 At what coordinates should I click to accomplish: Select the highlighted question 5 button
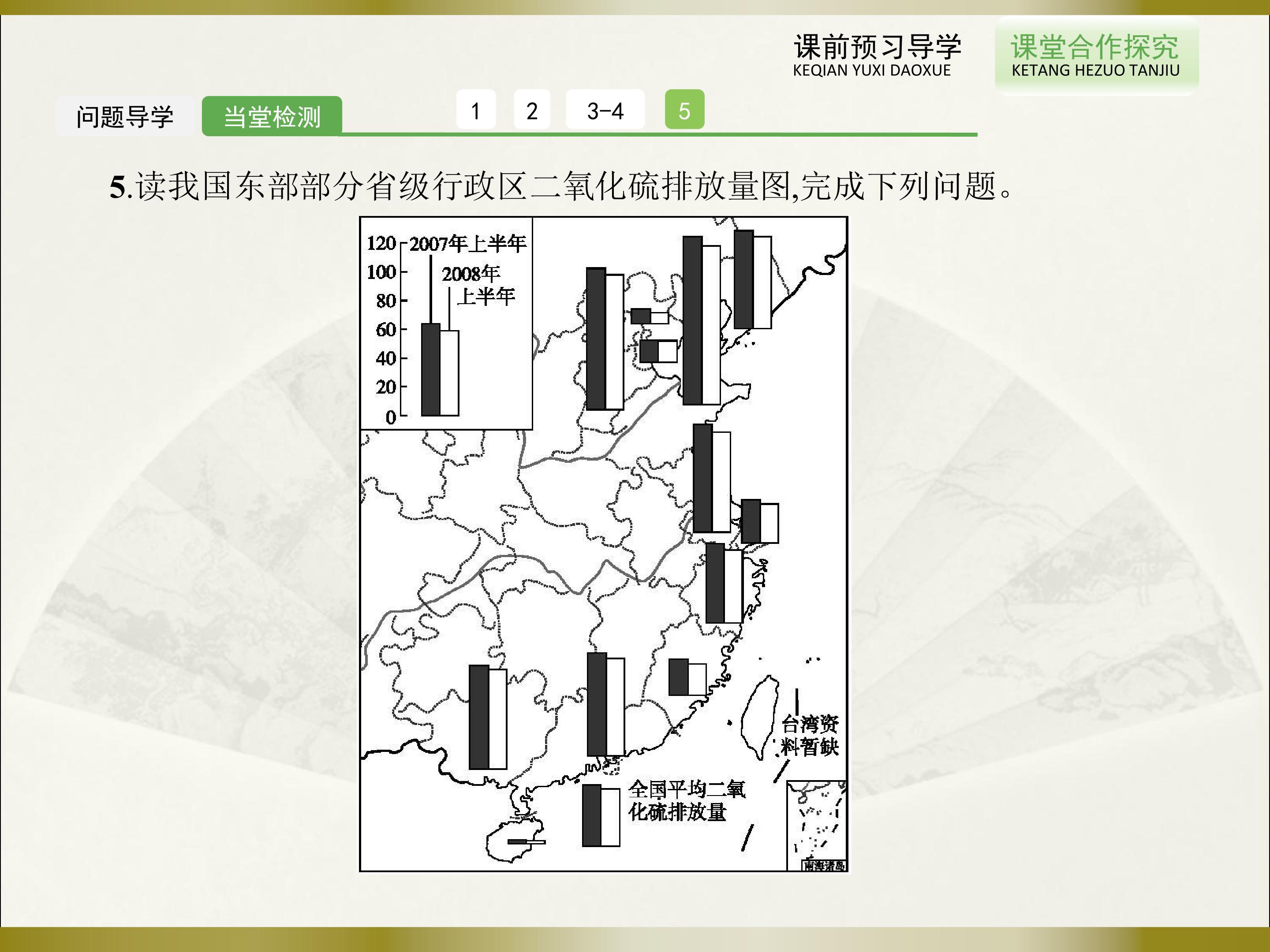(684, 110)
